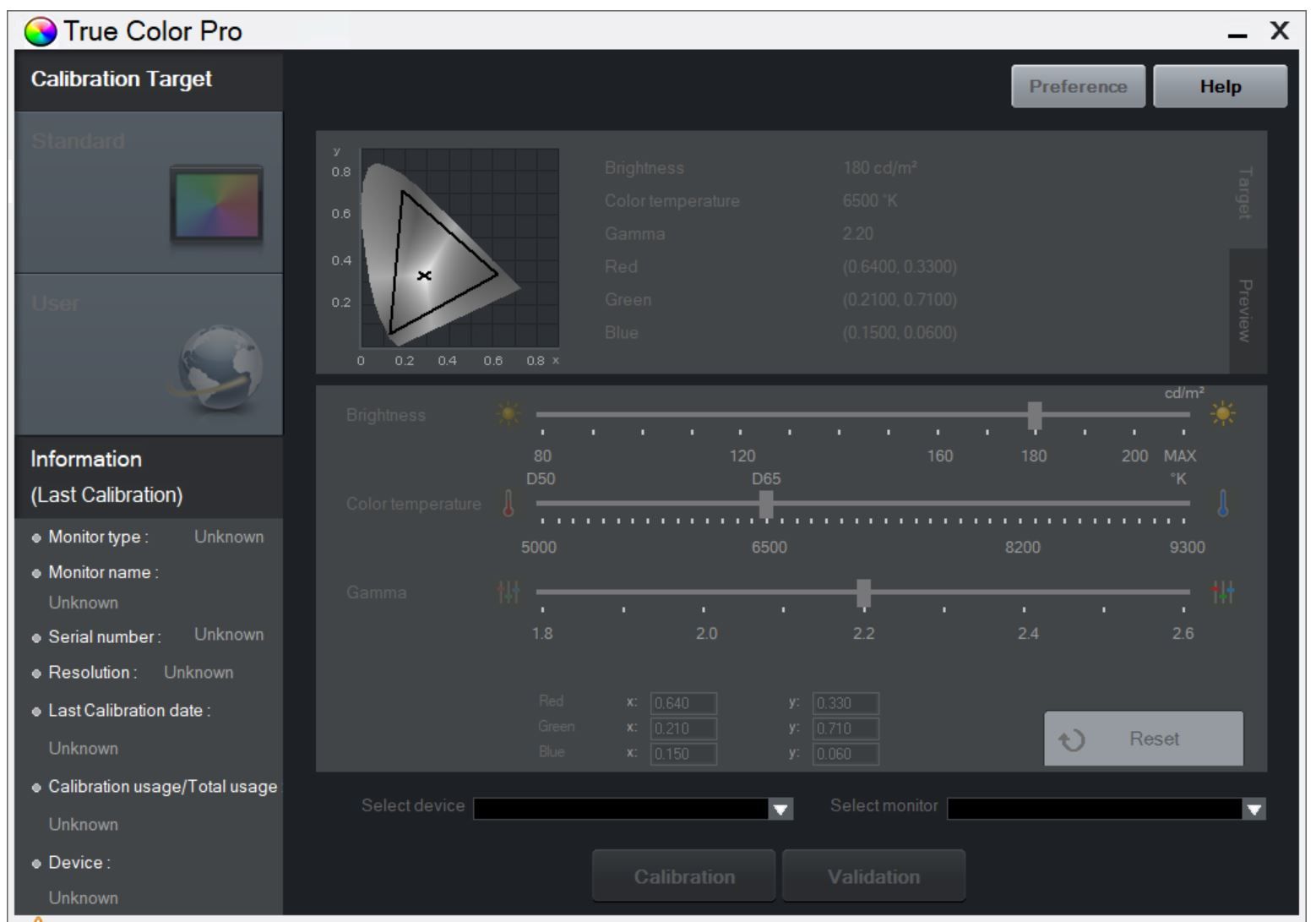This screenshot has height=922, width=1316.
Task: Click the 'Monitor name :' information label
Action: point(103,573)
